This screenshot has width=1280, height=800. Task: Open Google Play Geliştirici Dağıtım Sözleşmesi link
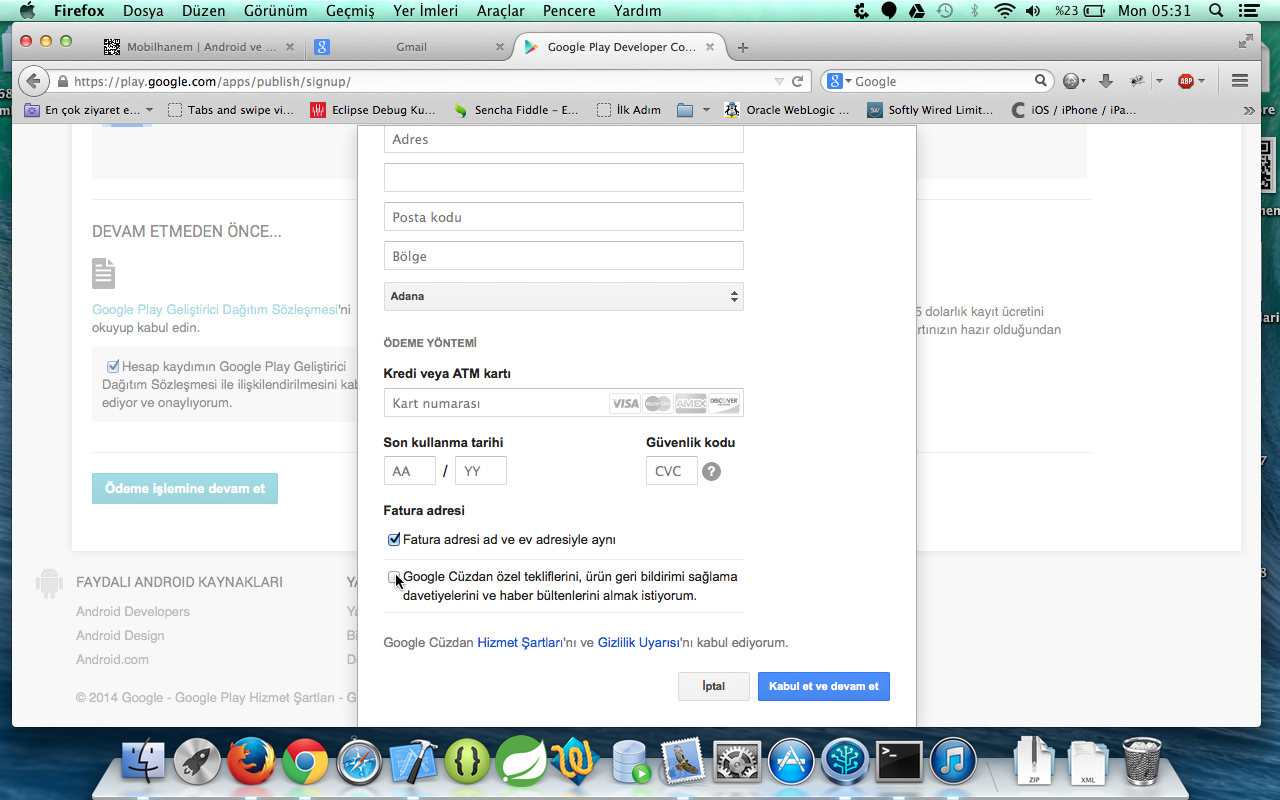(x=215, y=310)
